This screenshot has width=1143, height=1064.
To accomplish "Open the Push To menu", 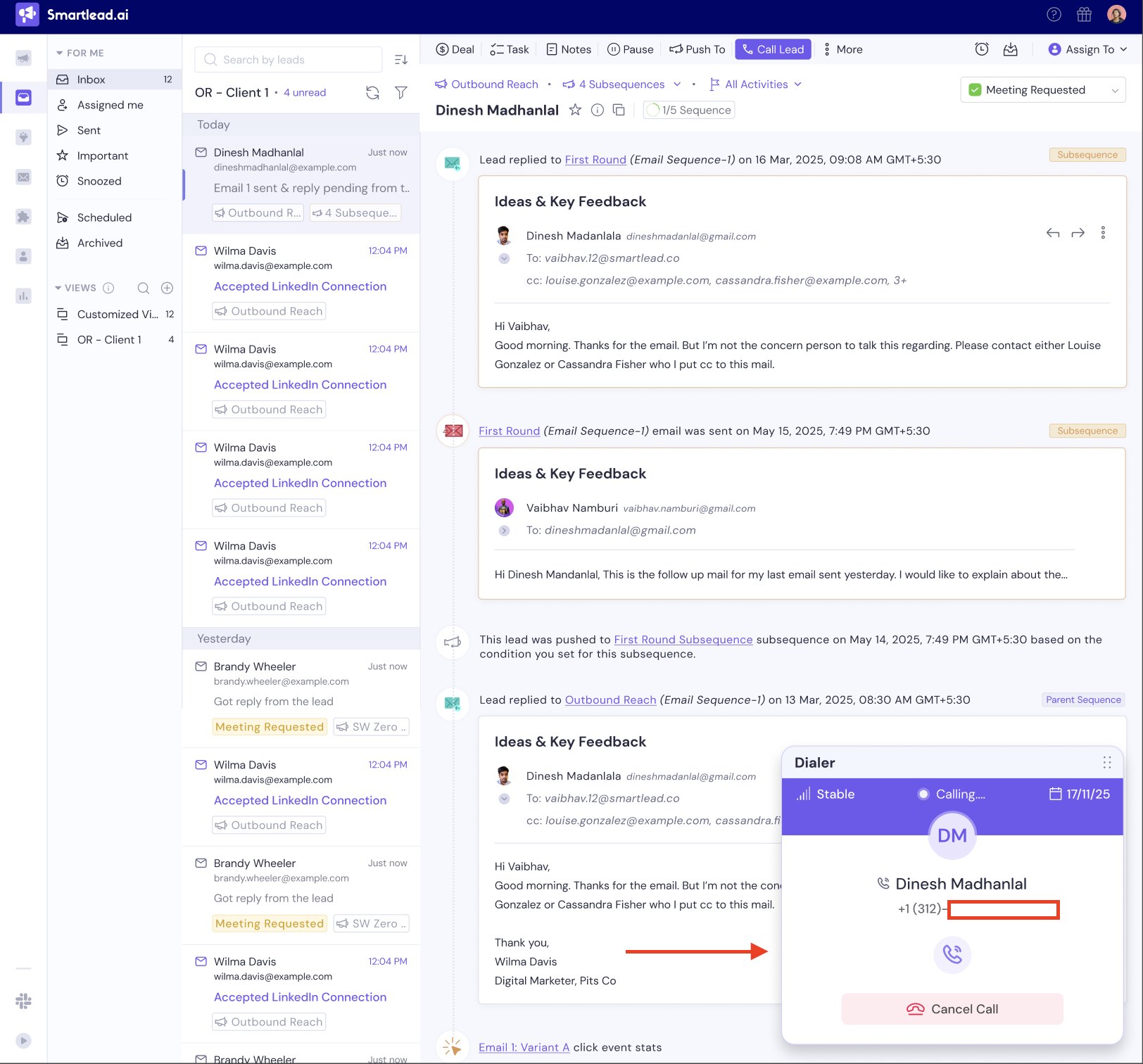I will 697,49.
